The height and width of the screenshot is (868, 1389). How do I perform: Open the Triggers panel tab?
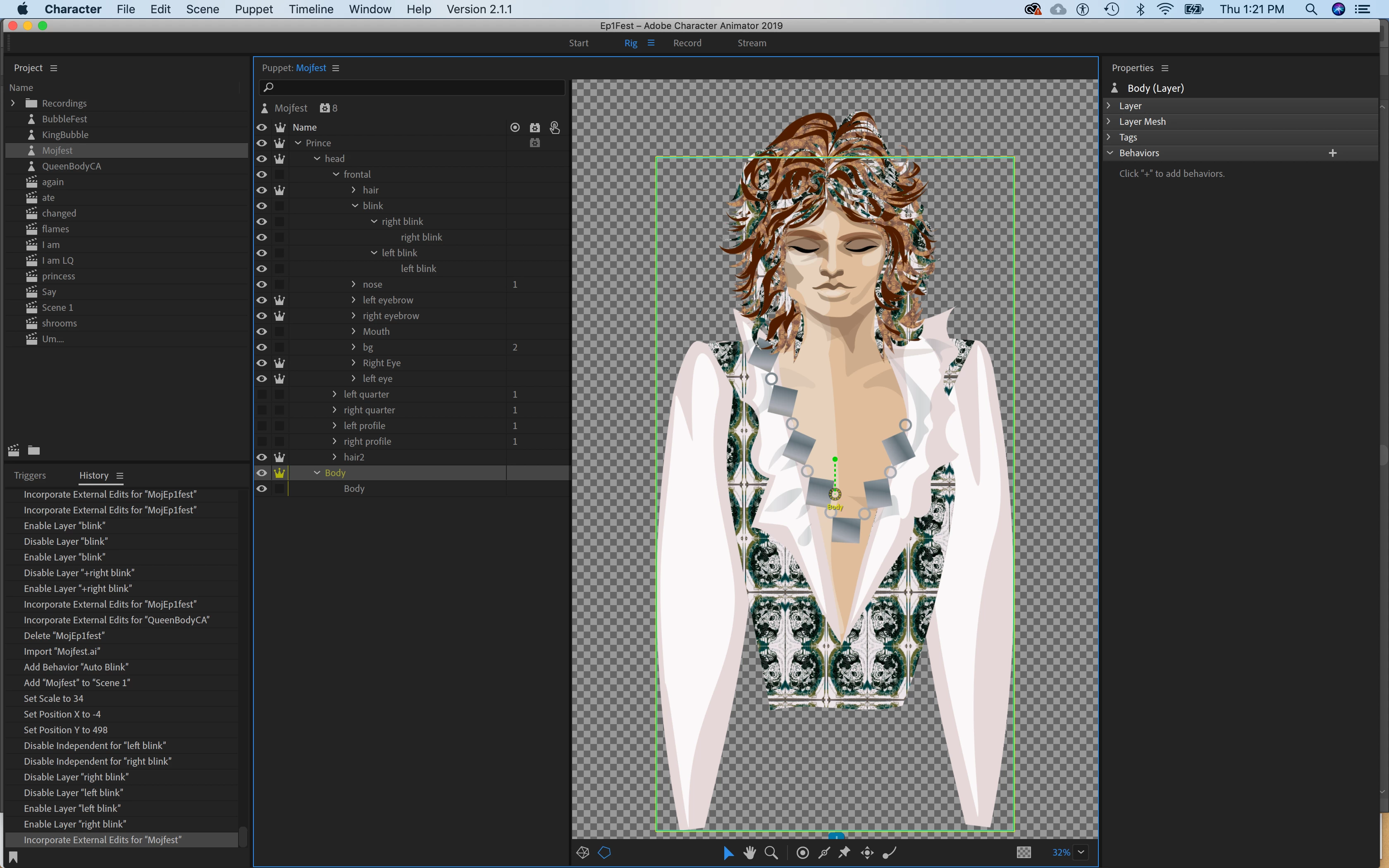30,475
